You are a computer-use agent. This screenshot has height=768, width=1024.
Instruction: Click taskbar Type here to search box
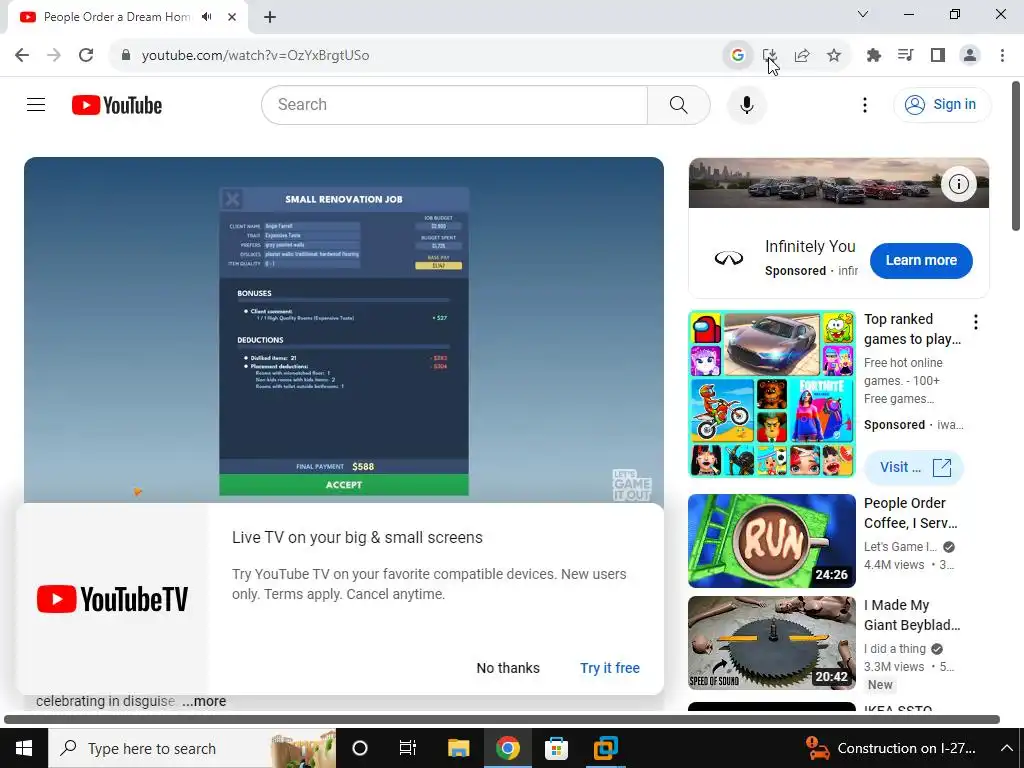click(192, 748)
